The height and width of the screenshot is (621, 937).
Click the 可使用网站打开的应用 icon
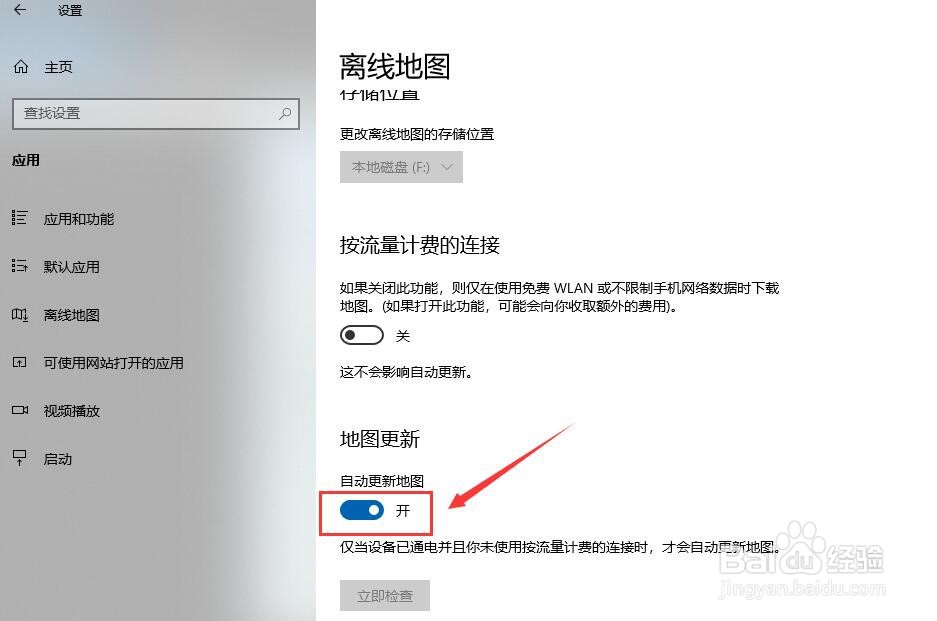[20, 362]
